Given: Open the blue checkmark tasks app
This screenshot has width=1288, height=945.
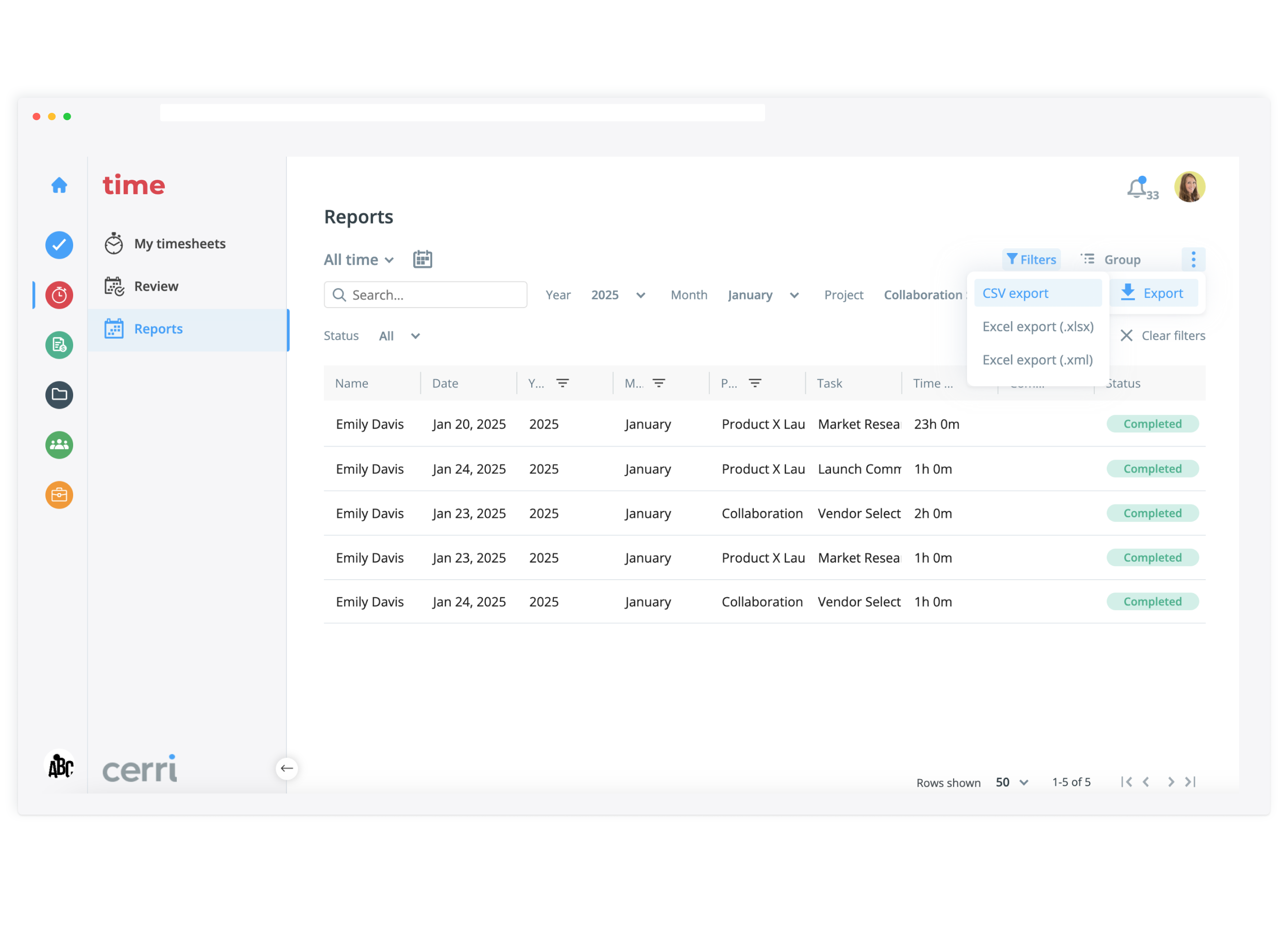Looking at the screenshot, I should coord(59,245).
